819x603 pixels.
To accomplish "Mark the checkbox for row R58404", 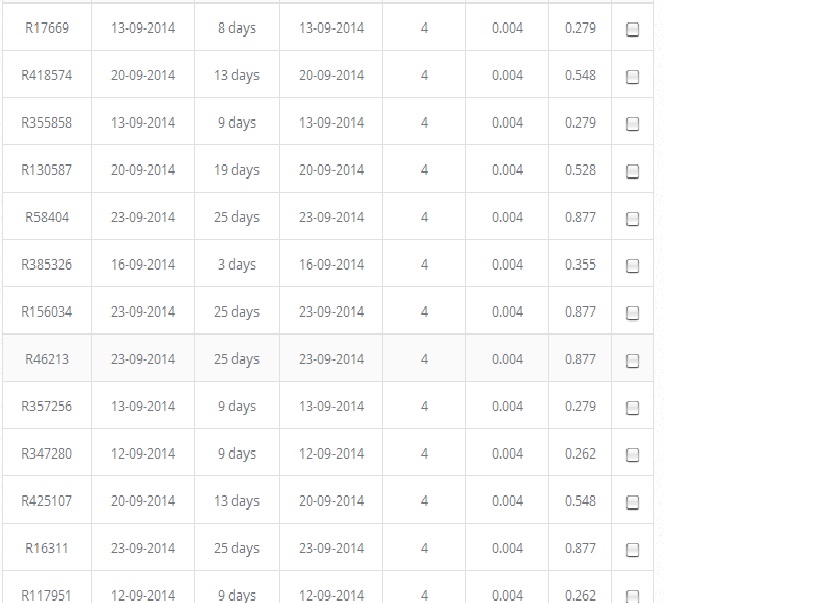I will coord(632,219).
